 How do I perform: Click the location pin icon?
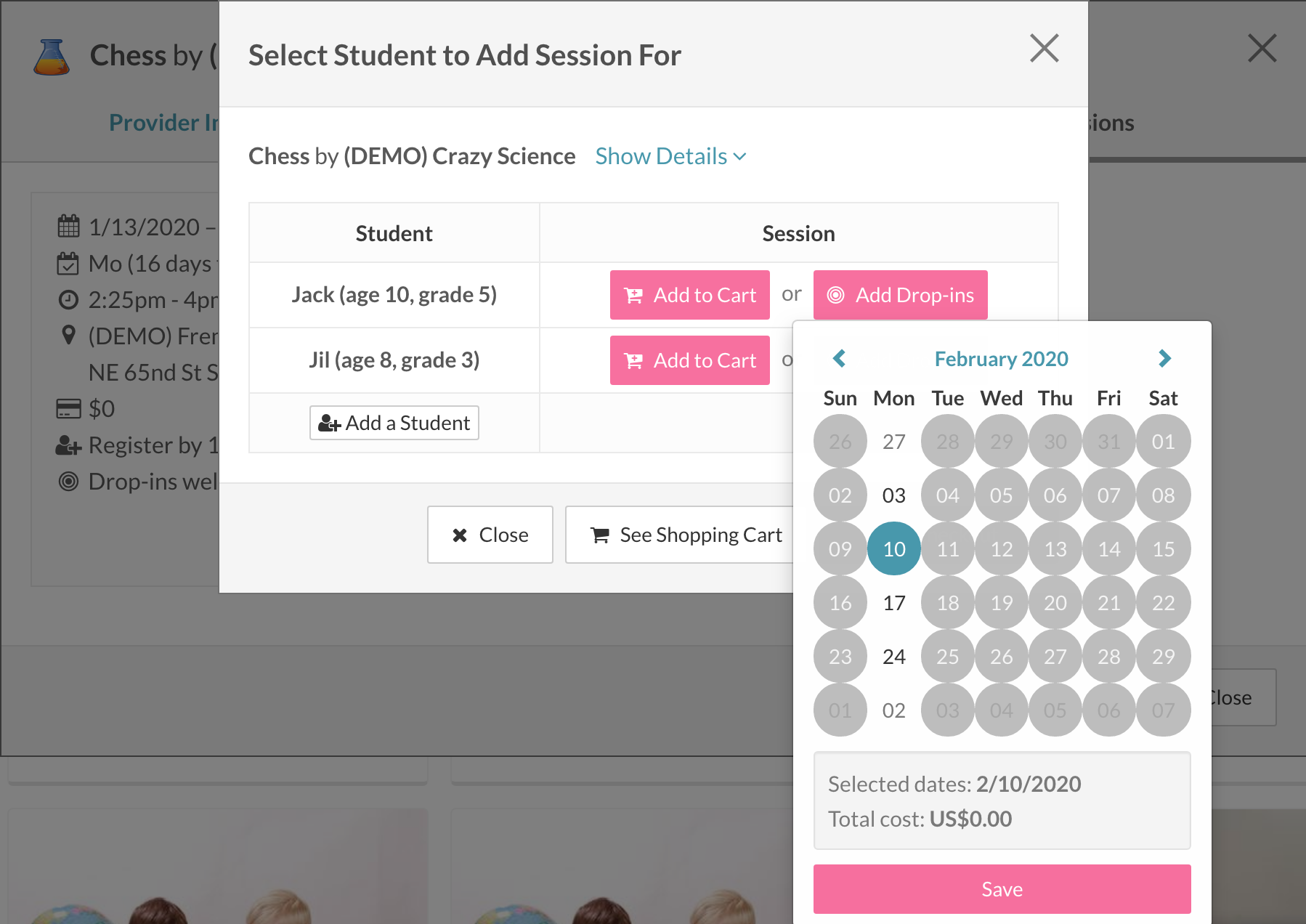point(68,336)
